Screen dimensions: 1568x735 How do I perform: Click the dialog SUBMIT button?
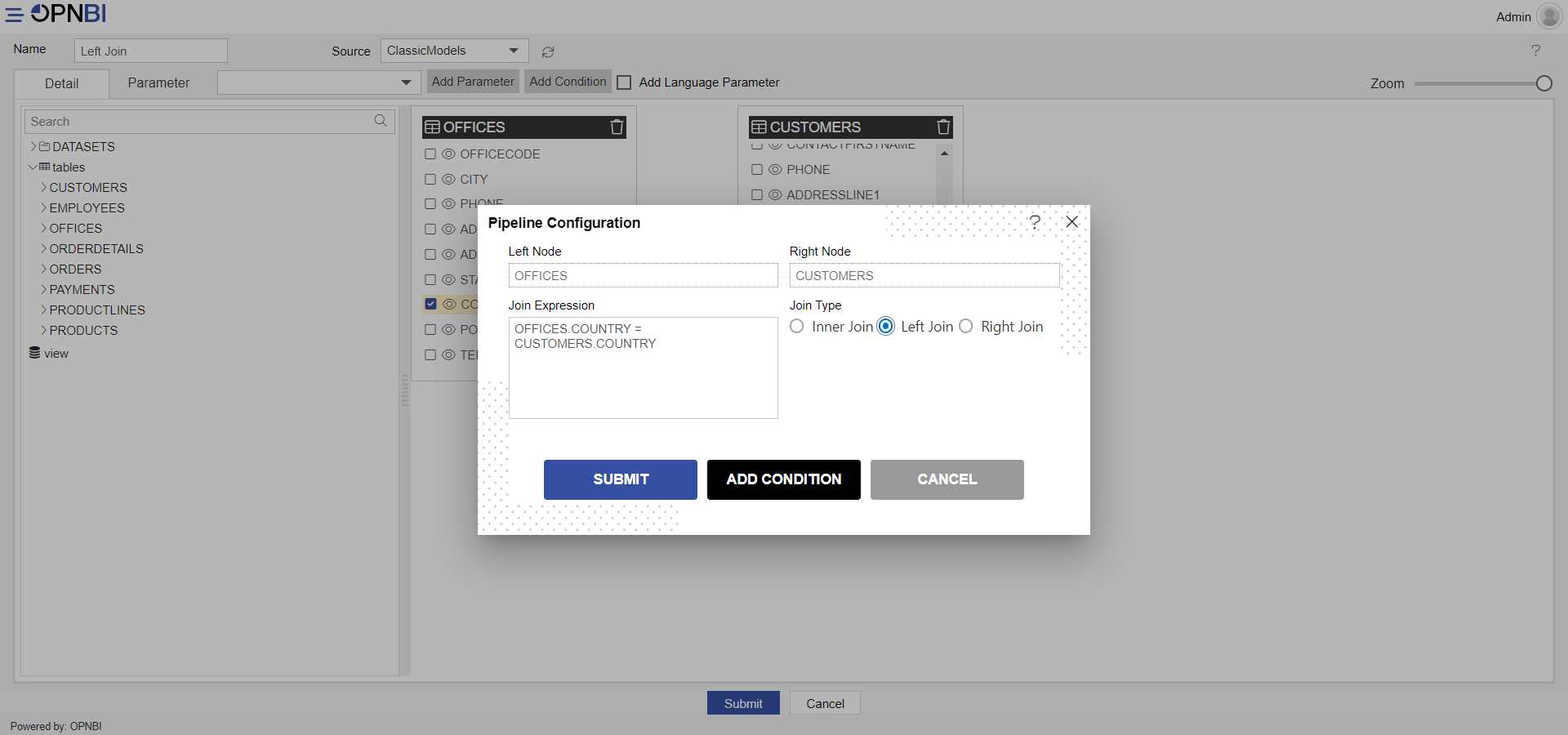[621, 479]
